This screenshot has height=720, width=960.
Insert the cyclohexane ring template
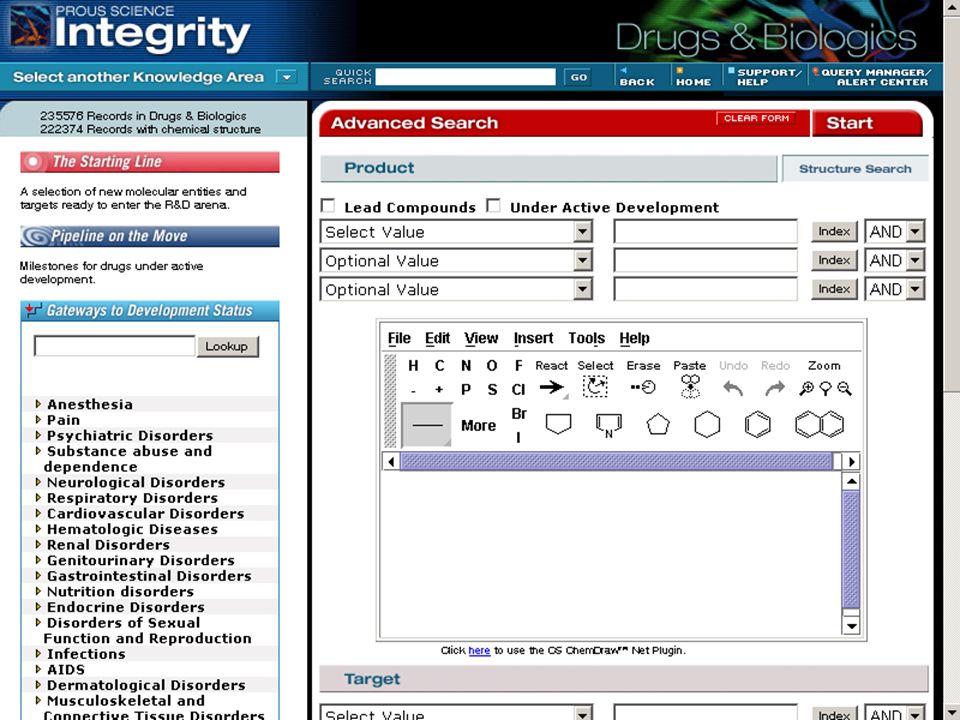coord(707,424)
